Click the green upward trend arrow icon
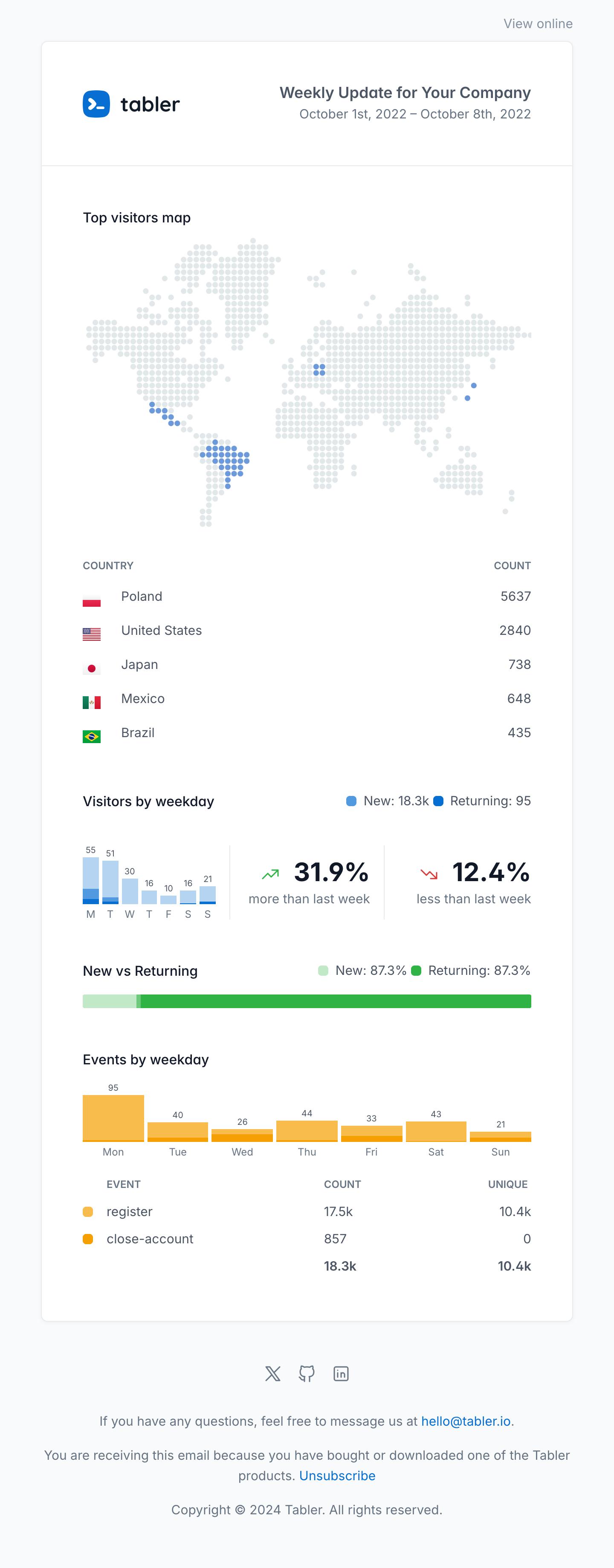Screen dimensions: 614x1568 point(270,874)
